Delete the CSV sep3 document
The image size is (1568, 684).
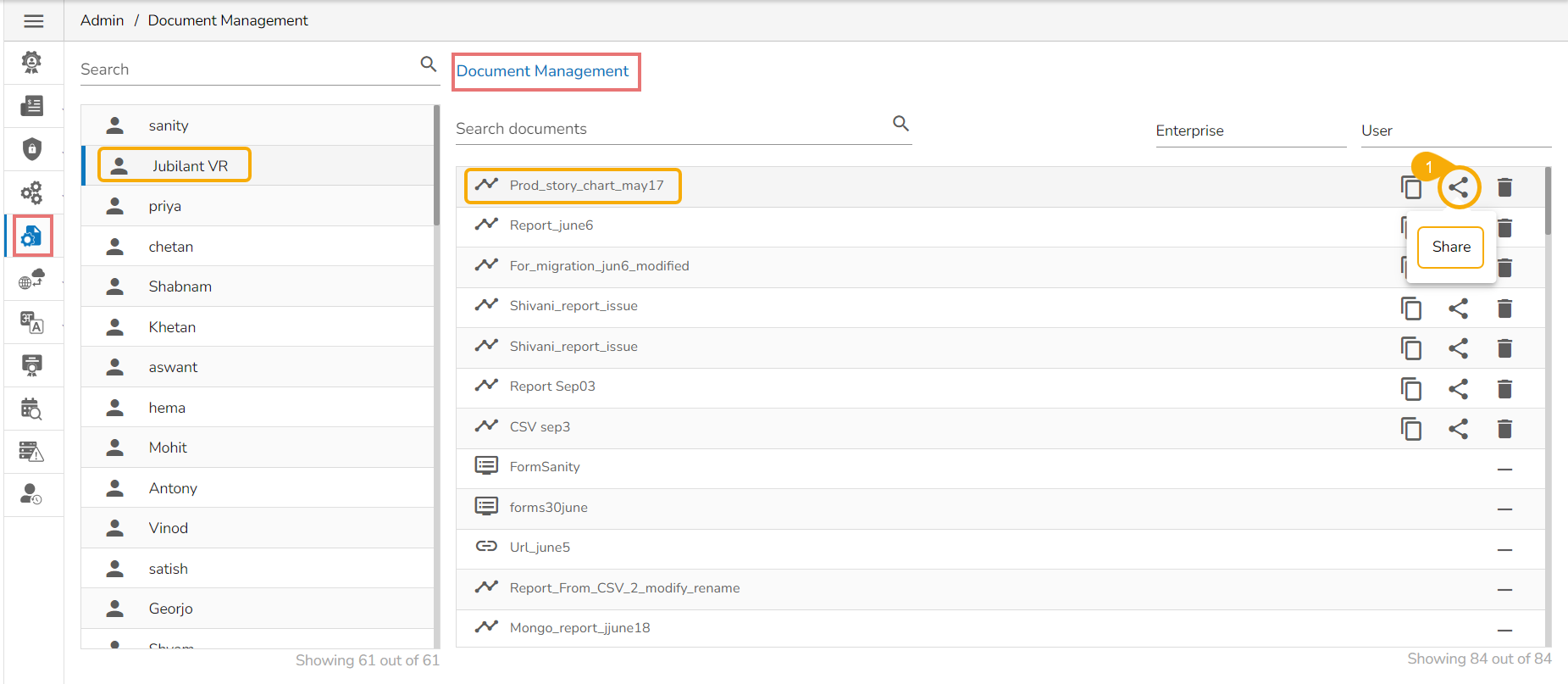(x=1504, y=429)
